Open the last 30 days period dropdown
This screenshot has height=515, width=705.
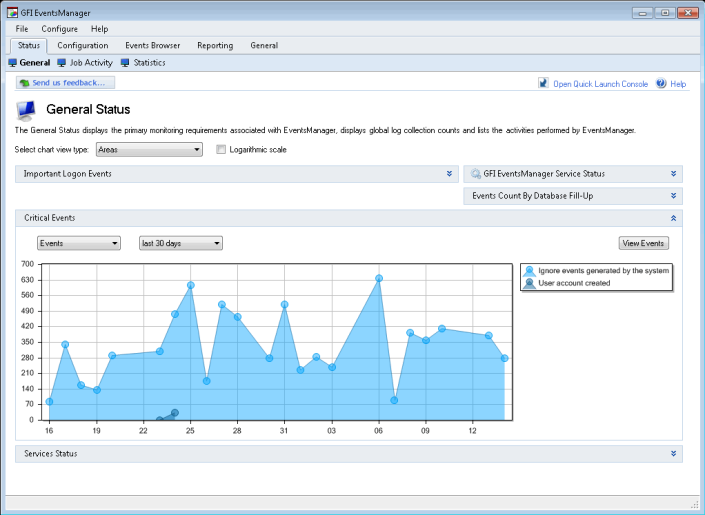[181, 243]
